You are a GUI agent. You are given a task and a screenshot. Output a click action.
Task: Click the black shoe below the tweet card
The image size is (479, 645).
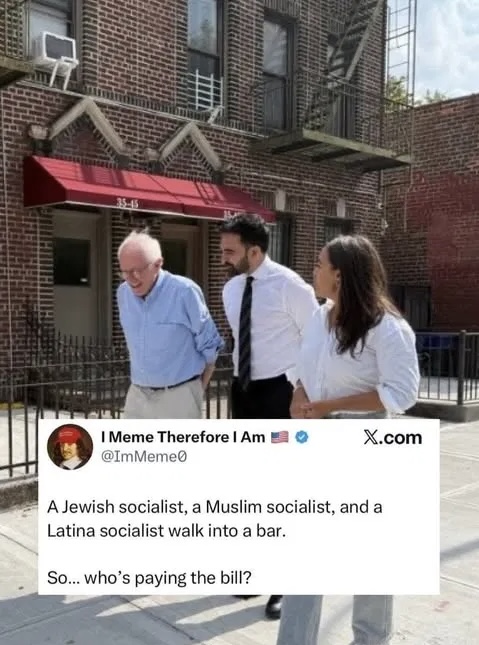tap(273, 607)
